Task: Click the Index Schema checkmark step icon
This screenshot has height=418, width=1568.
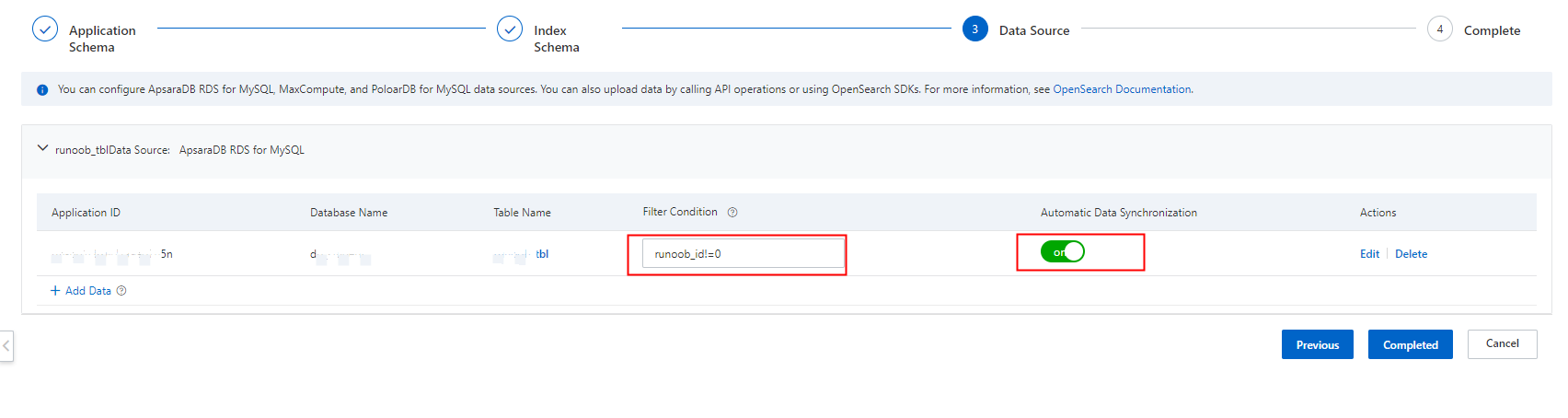Action: [x=510, y=29]
